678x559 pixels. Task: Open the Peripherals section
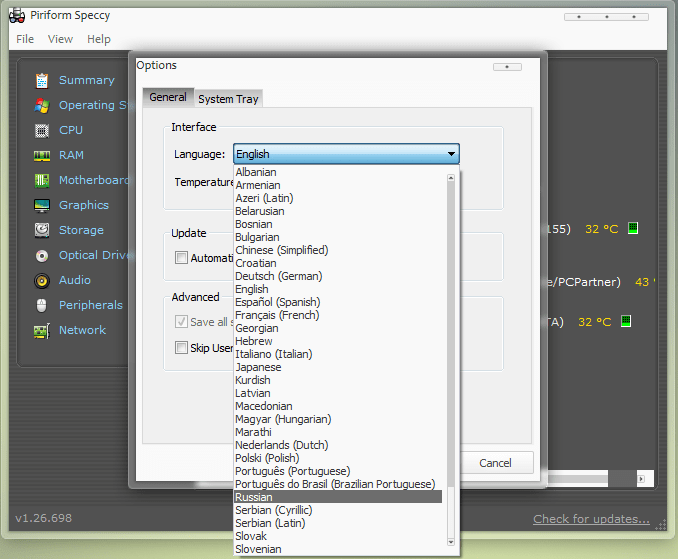[91, 305]
